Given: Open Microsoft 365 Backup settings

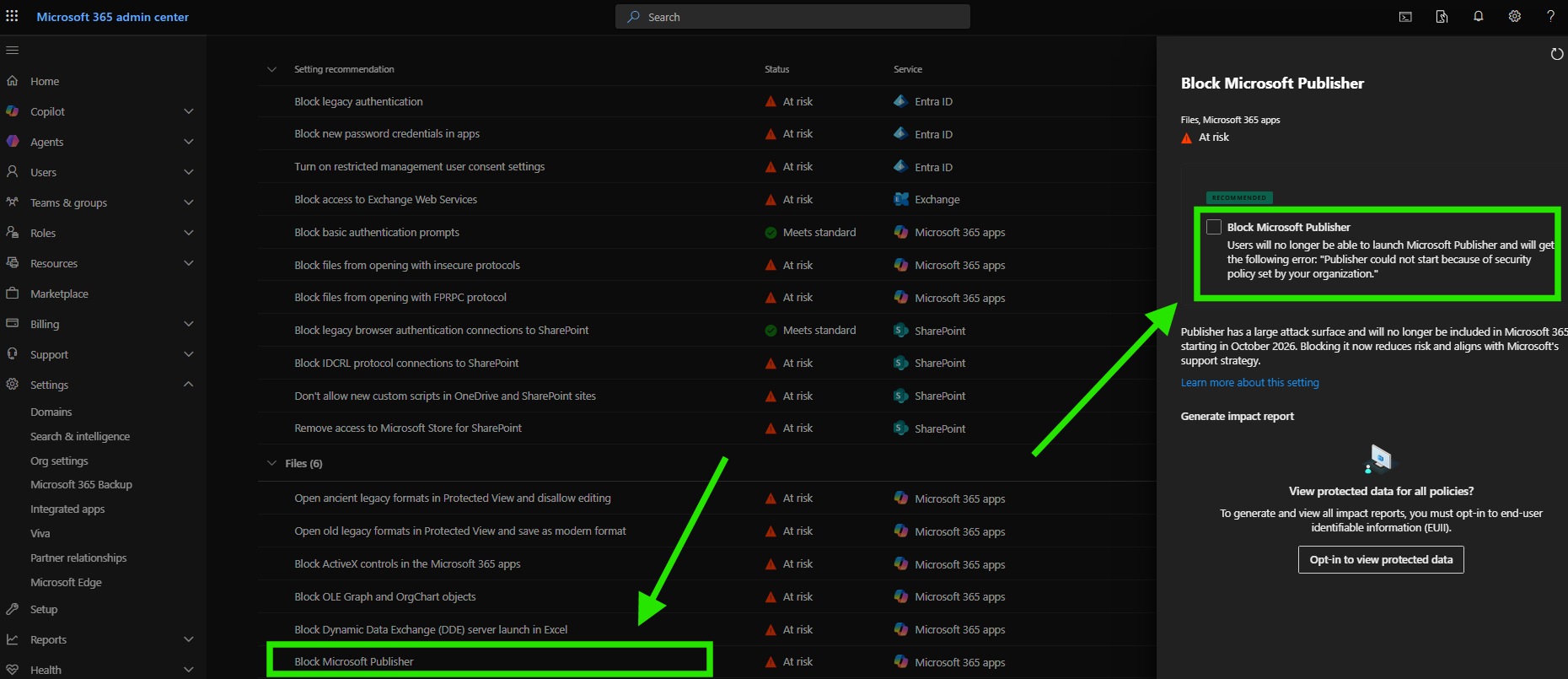Looking at the screenshot, I should pos(81,485).
